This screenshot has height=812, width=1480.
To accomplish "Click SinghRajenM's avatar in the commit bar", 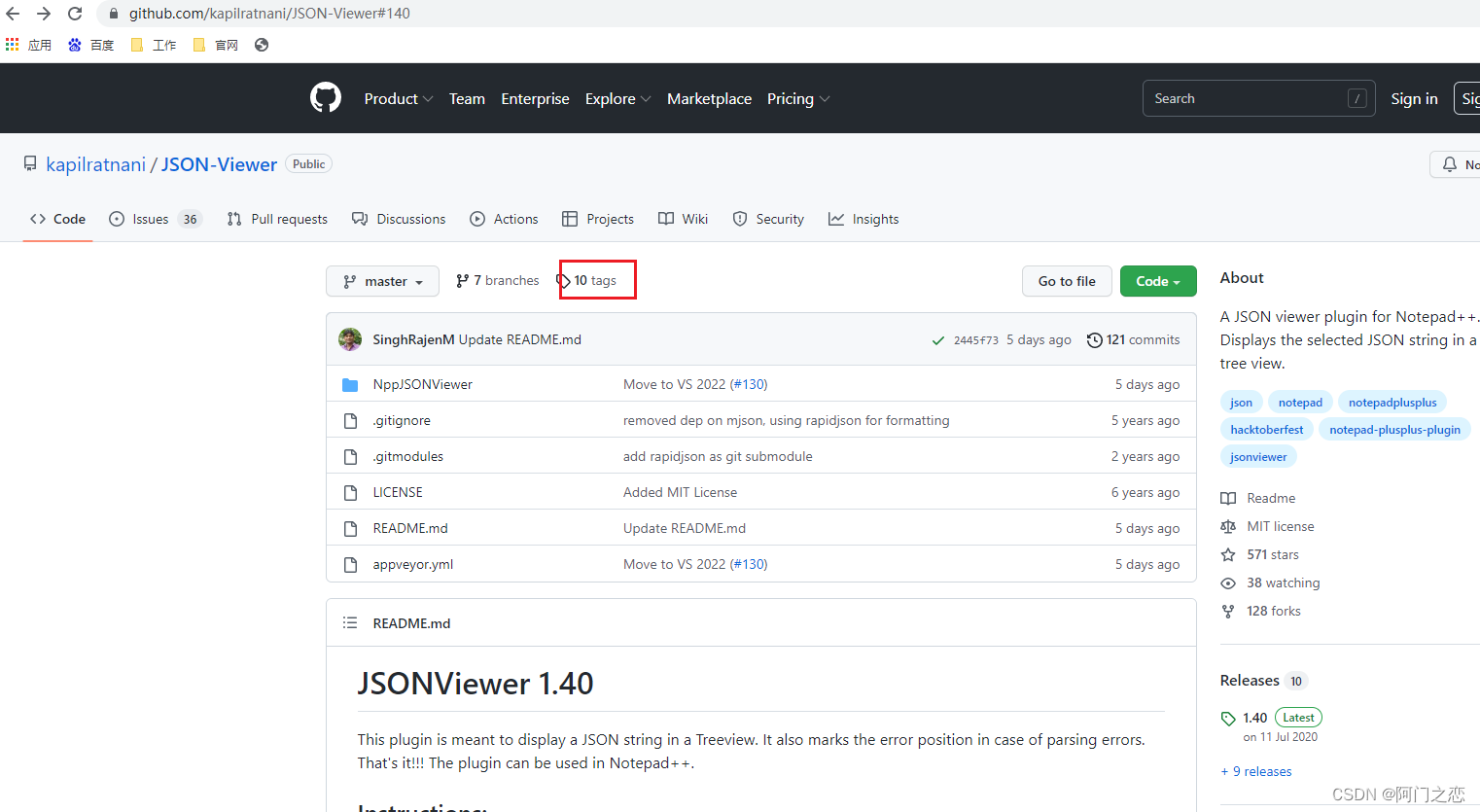I will click(x=350, y=339).
